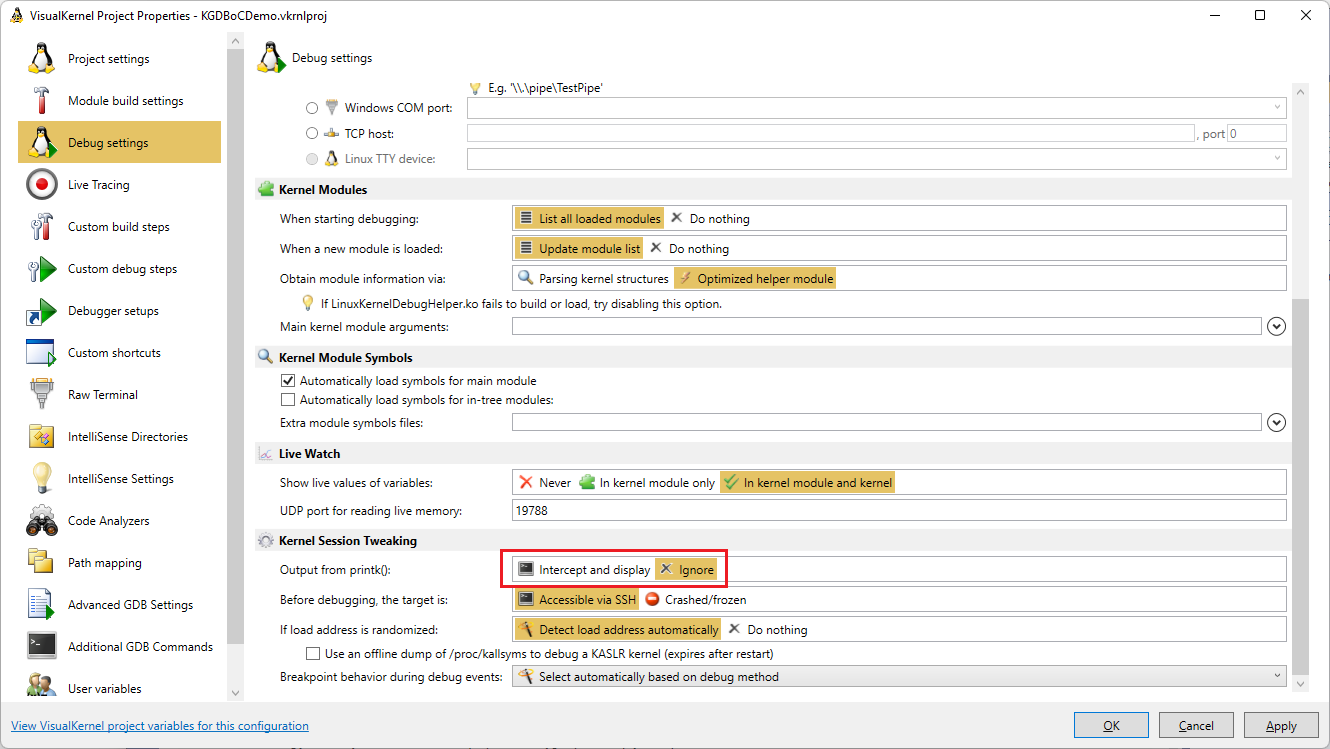Set new module loaded action to Do nothing
The width and height of the screenshot is (1330, 749).
coord(690,248)
